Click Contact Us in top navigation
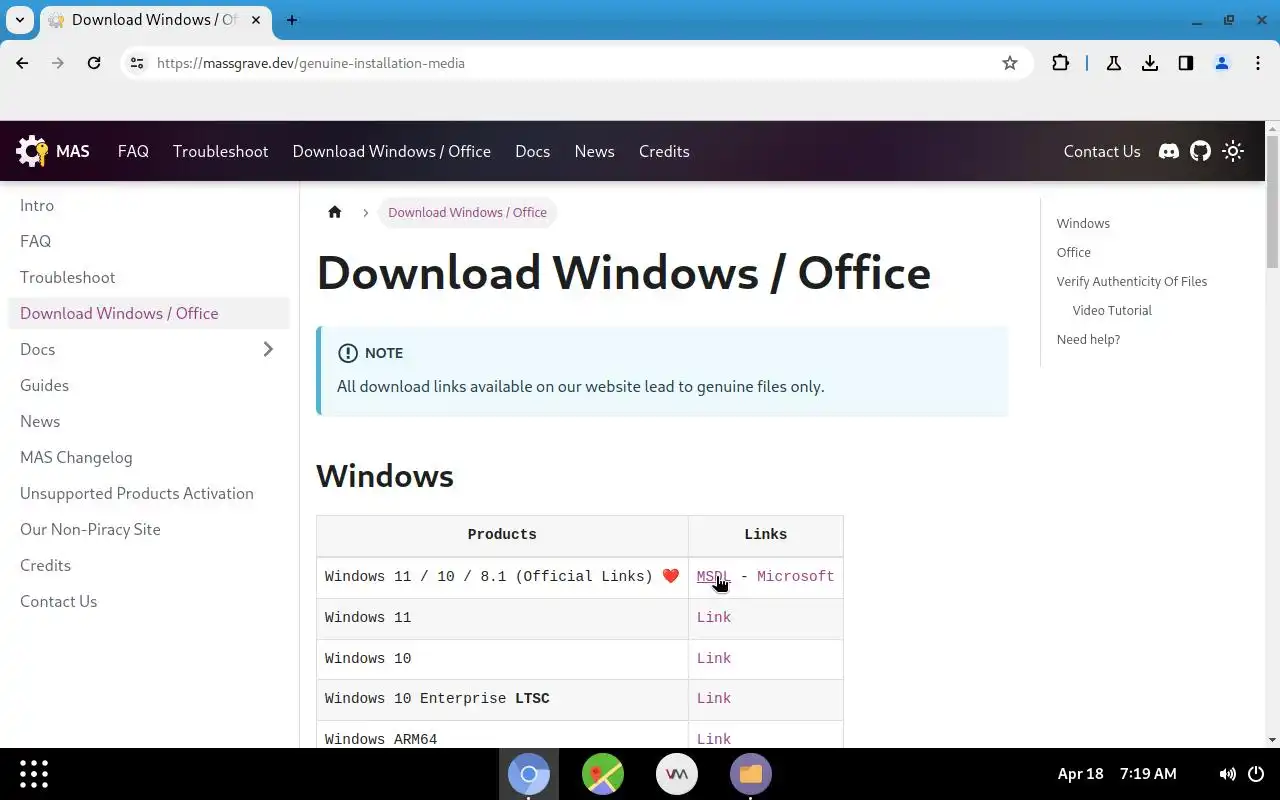1280x800 pixels. click(x=1102, y=151)
